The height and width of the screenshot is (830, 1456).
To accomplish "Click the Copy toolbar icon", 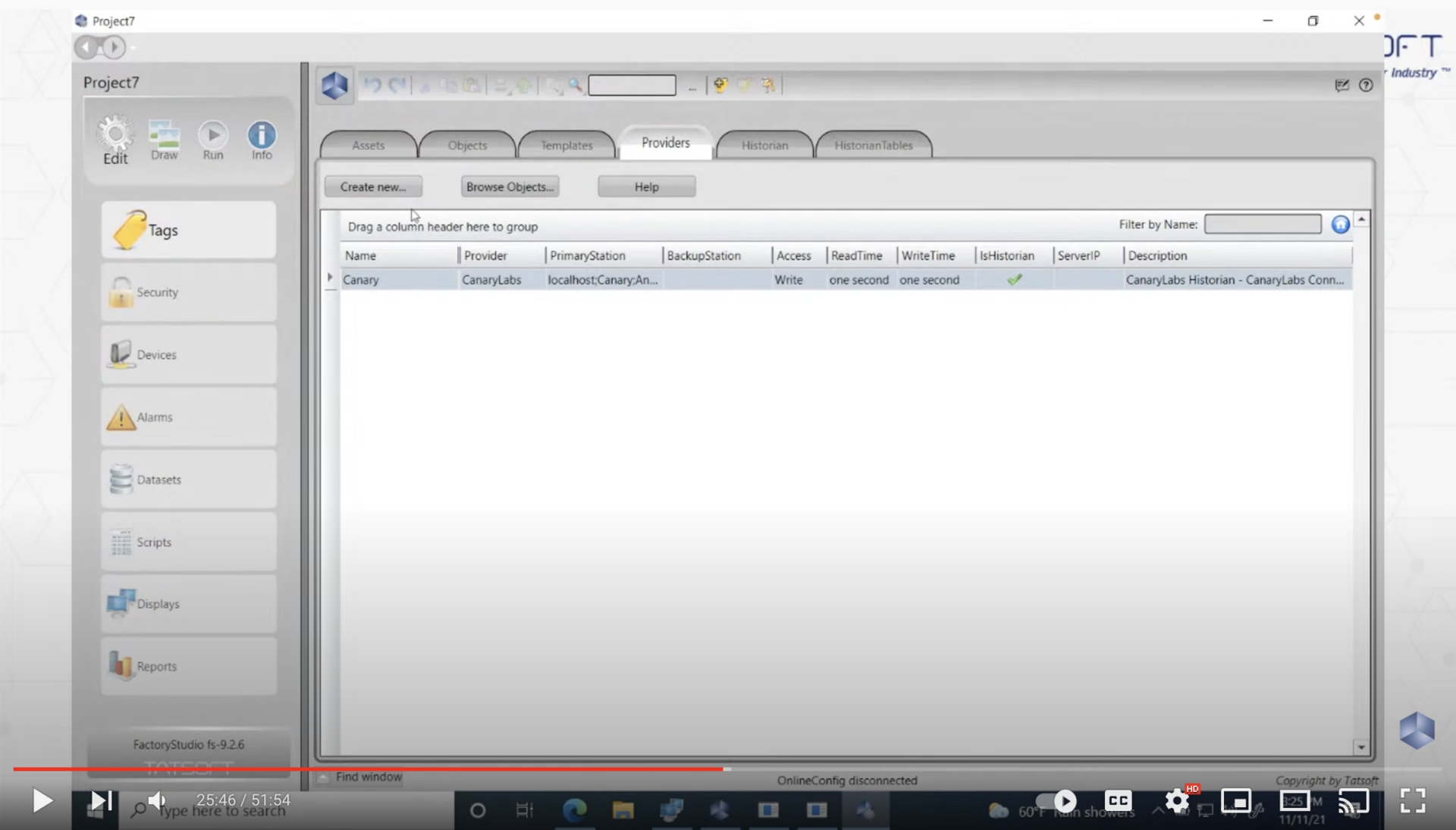I will (x=449, y=86).
